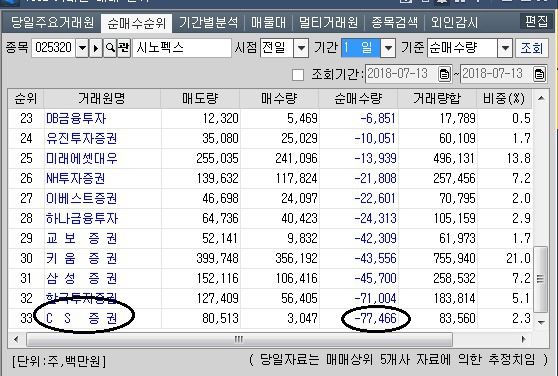Open the 기준 순매수량 dropdown
The height and width of the screenshot is (376, 558).
coord(505,48)
